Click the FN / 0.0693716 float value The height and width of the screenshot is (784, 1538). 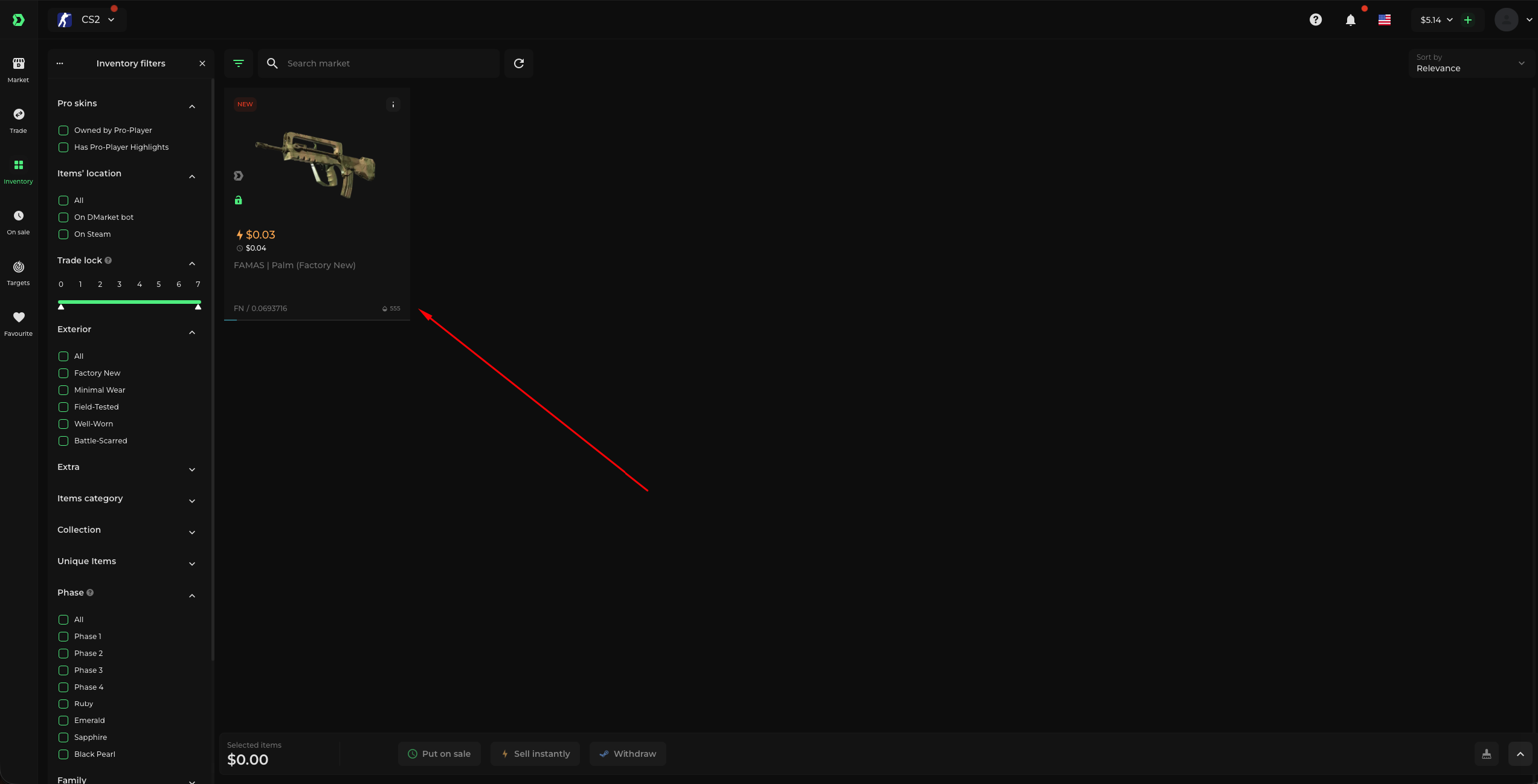[260, 309]
